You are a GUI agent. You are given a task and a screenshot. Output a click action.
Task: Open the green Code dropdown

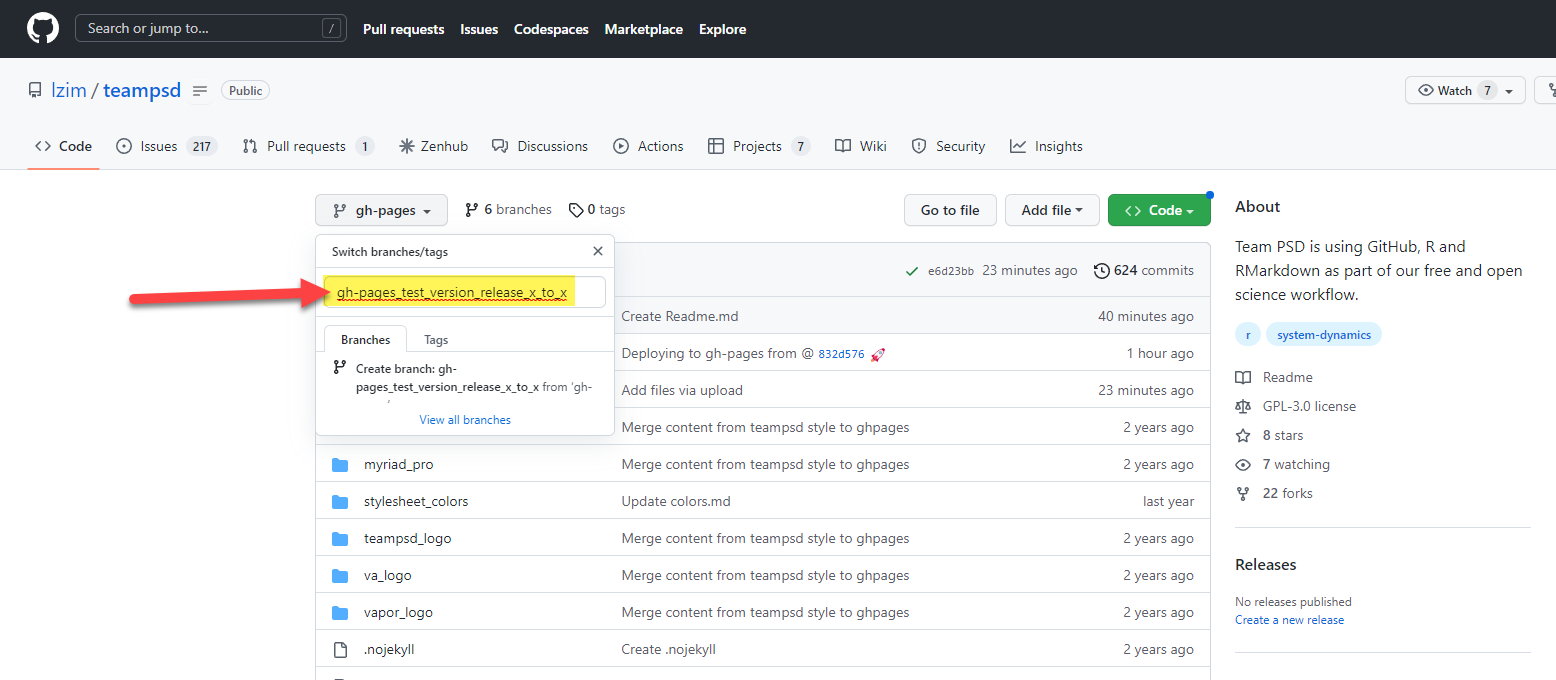coord(1159,210)
